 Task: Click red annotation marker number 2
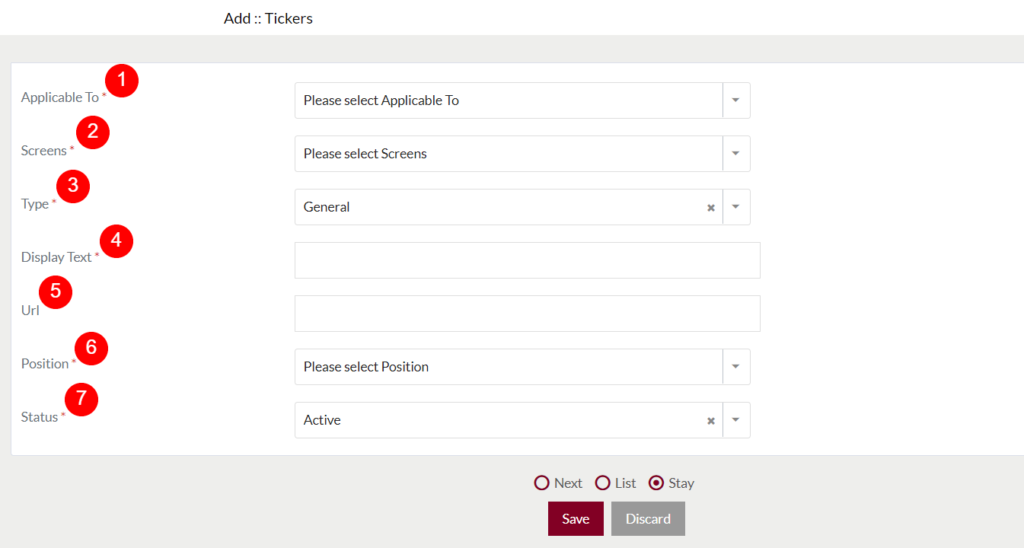point(93,132)
